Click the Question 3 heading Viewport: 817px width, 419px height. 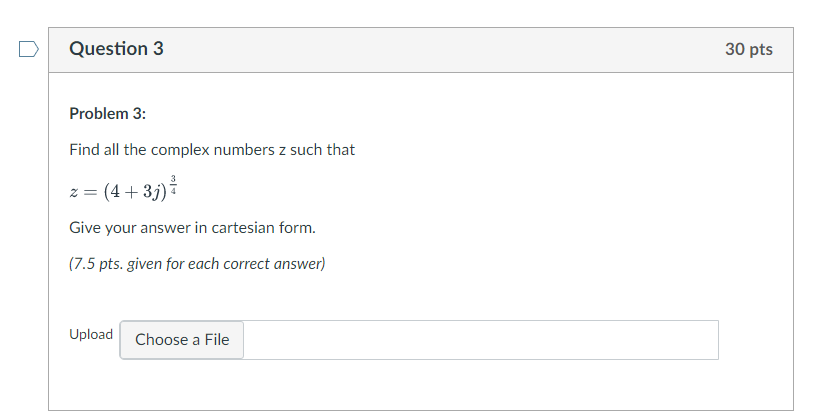click(x=116, y=48)
